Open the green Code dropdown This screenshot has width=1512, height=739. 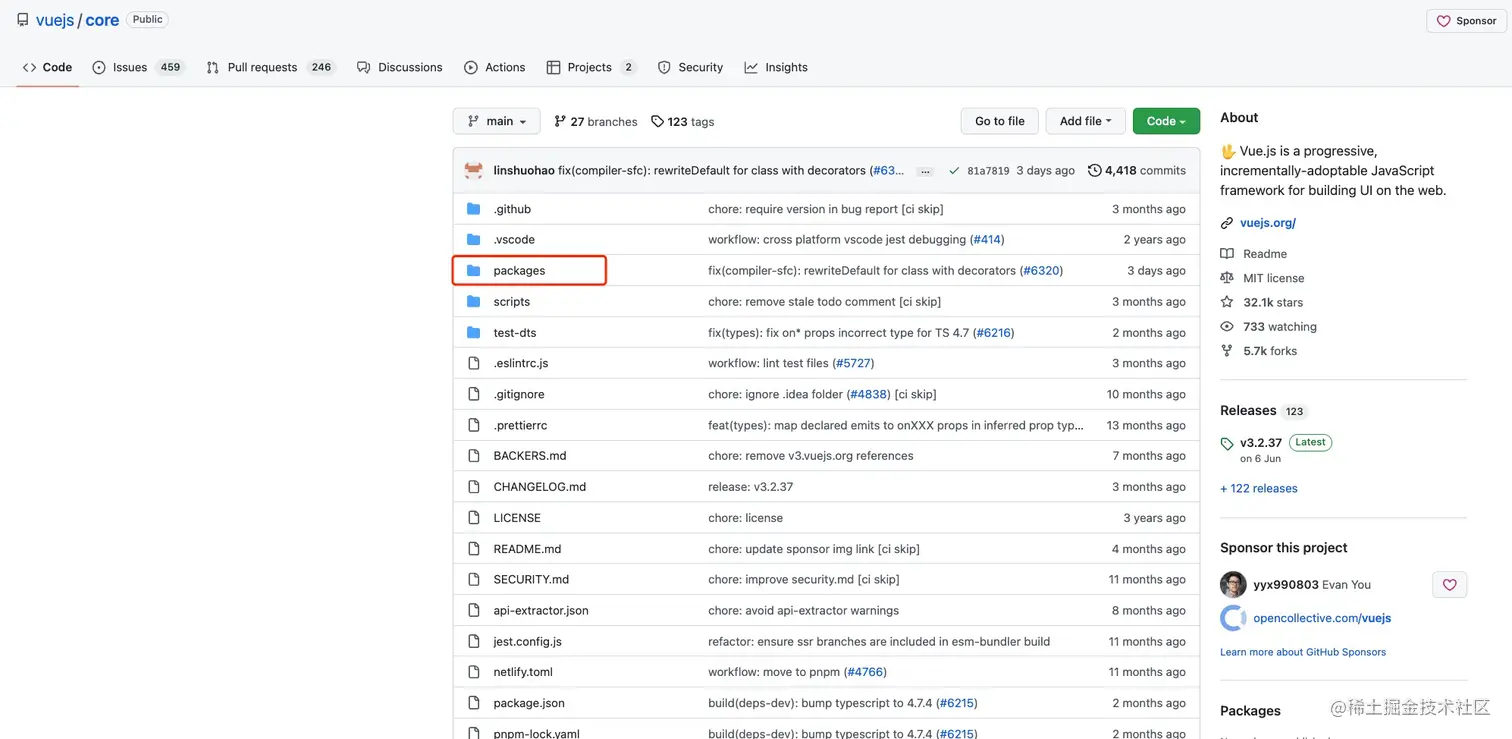point(1166,121)
